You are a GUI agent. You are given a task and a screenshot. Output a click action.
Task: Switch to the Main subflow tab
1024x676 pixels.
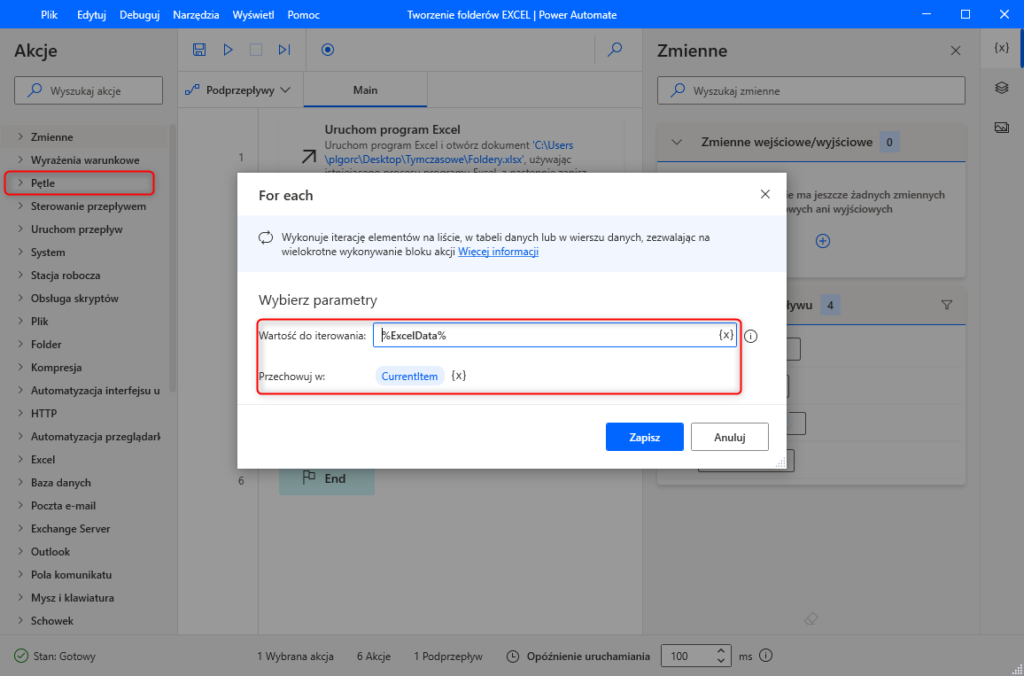[x=365, y=90]
